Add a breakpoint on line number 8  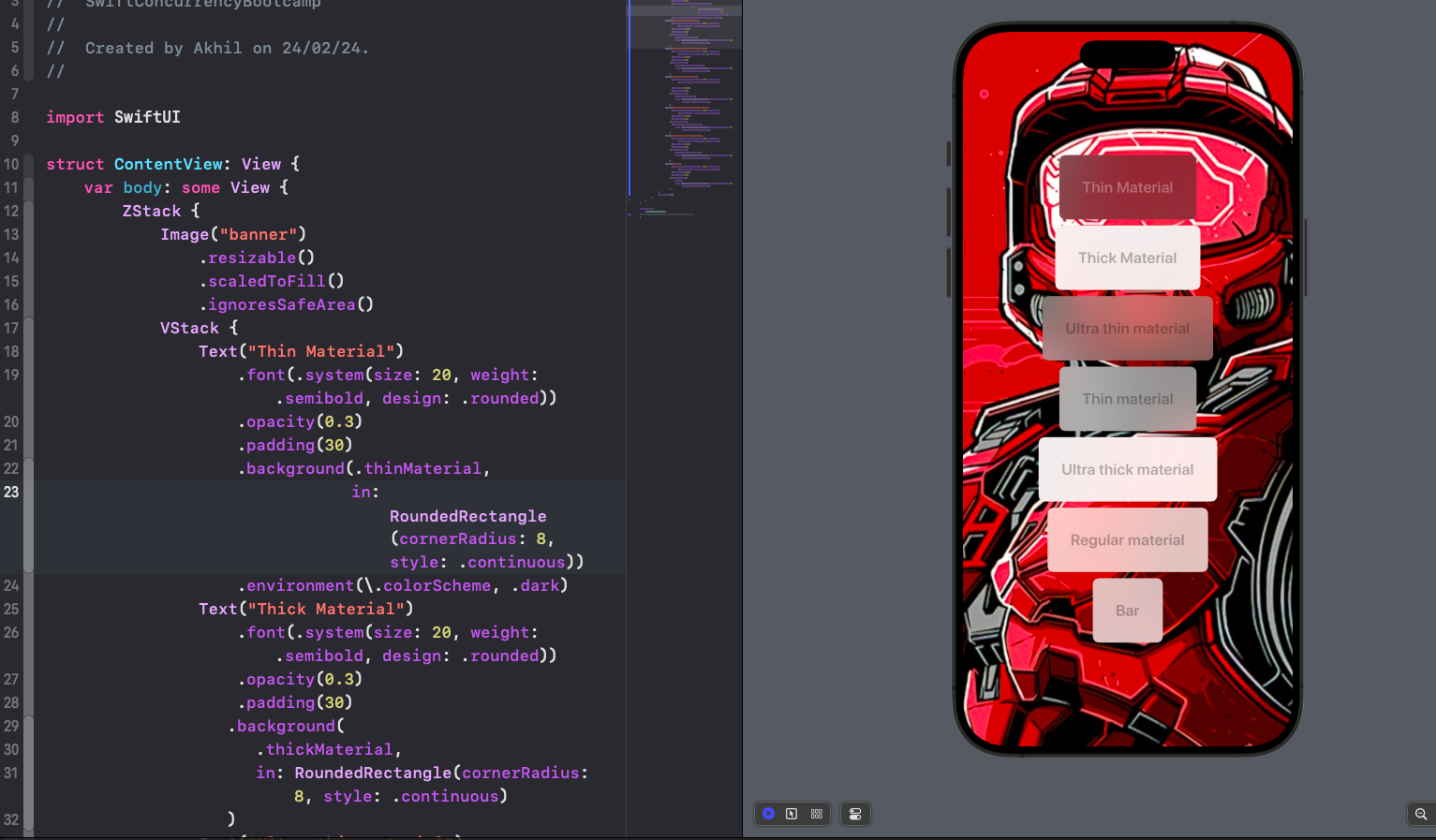point(14,117)
